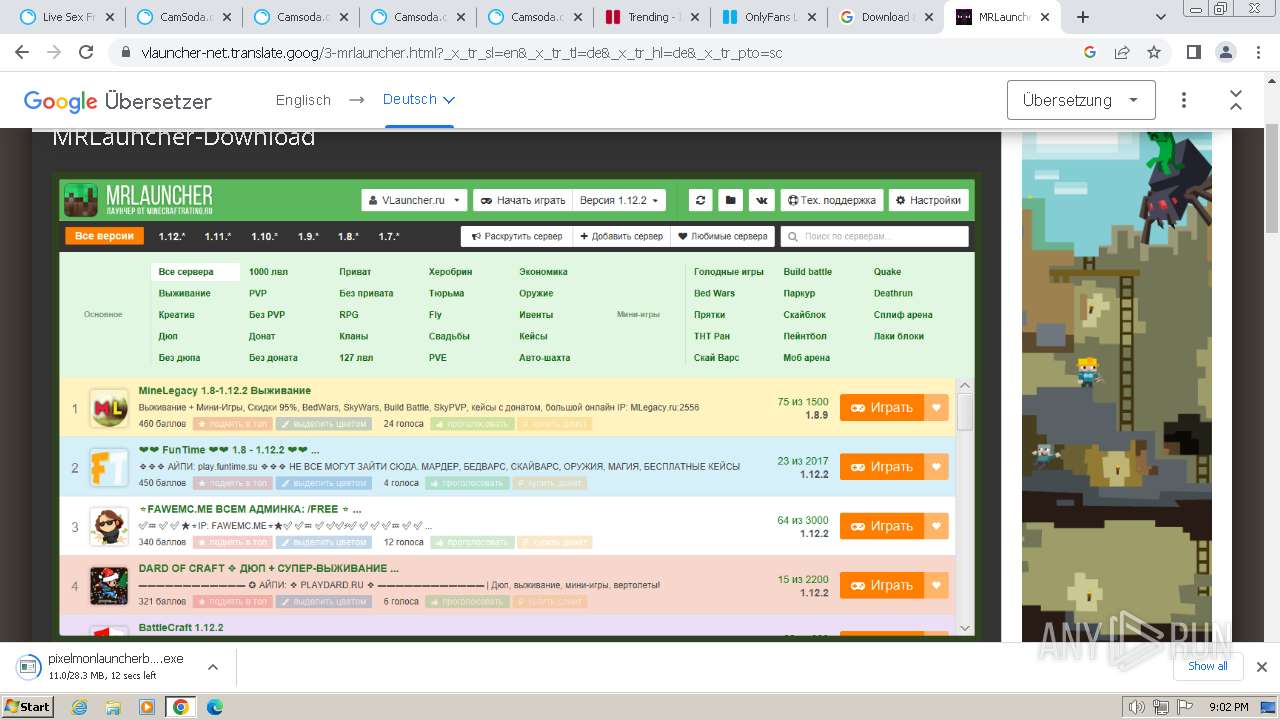Expand arrow next to MineLegacy Играть
This screenshot has height=720, width=1280.
pyautogui.click(x=936, y=407)
